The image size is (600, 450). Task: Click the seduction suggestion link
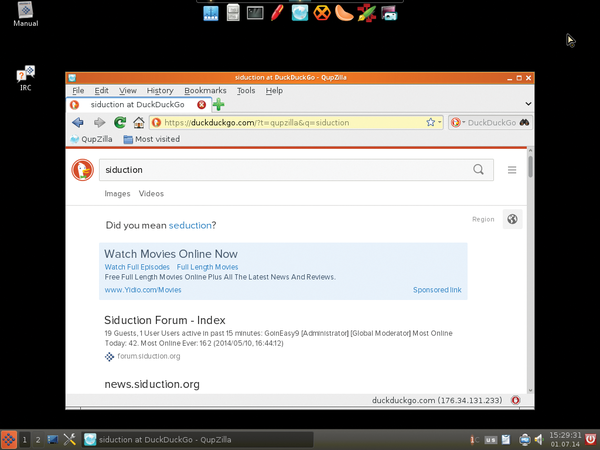pos(190,225)
